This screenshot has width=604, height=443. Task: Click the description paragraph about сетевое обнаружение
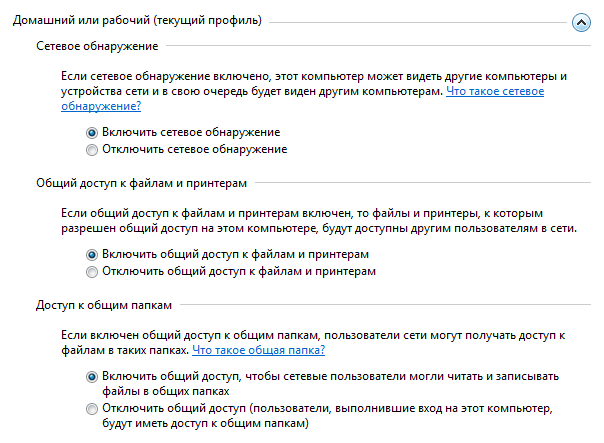point(300,76)
